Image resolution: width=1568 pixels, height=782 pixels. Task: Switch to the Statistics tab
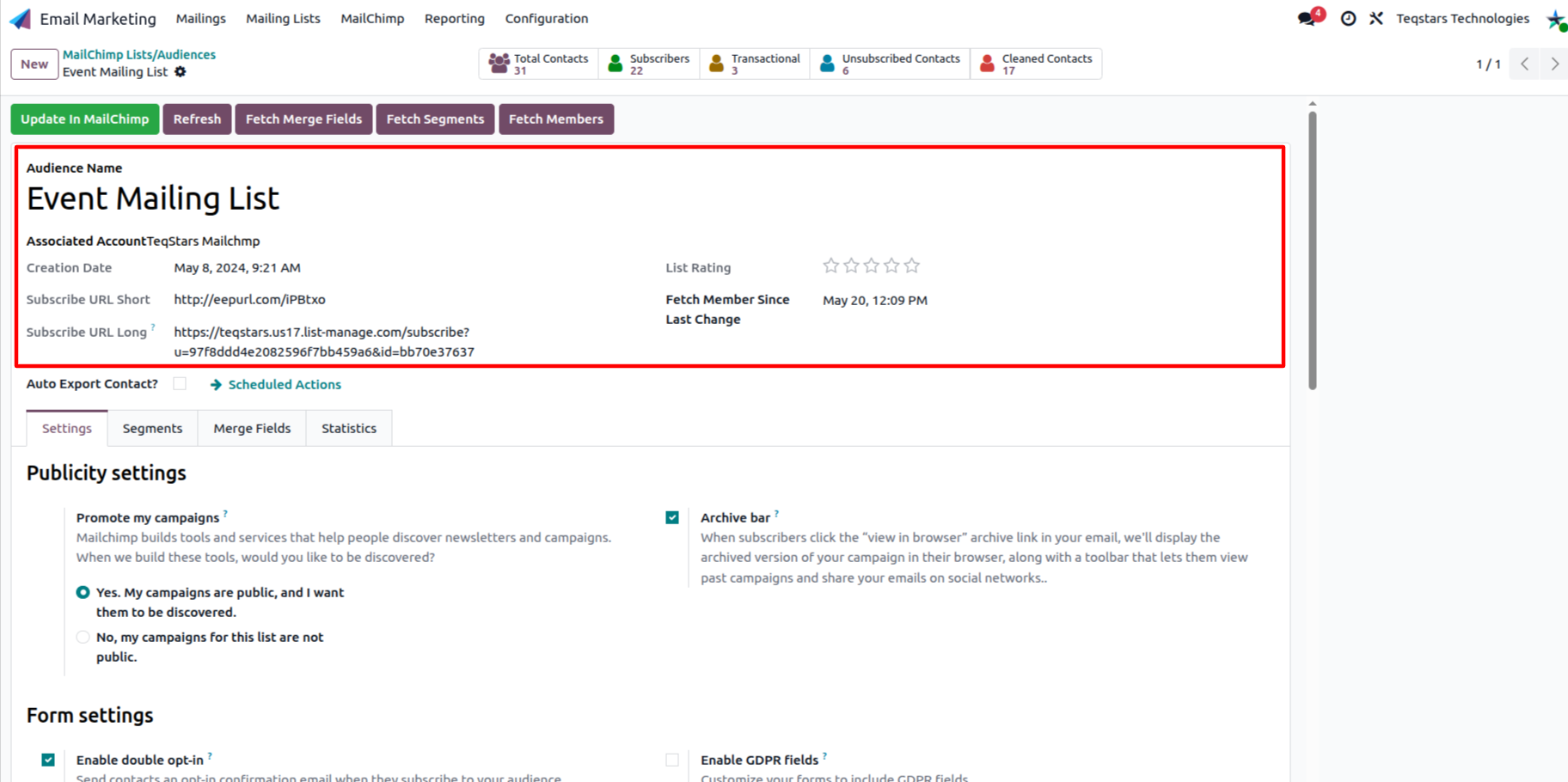[349, 429]
